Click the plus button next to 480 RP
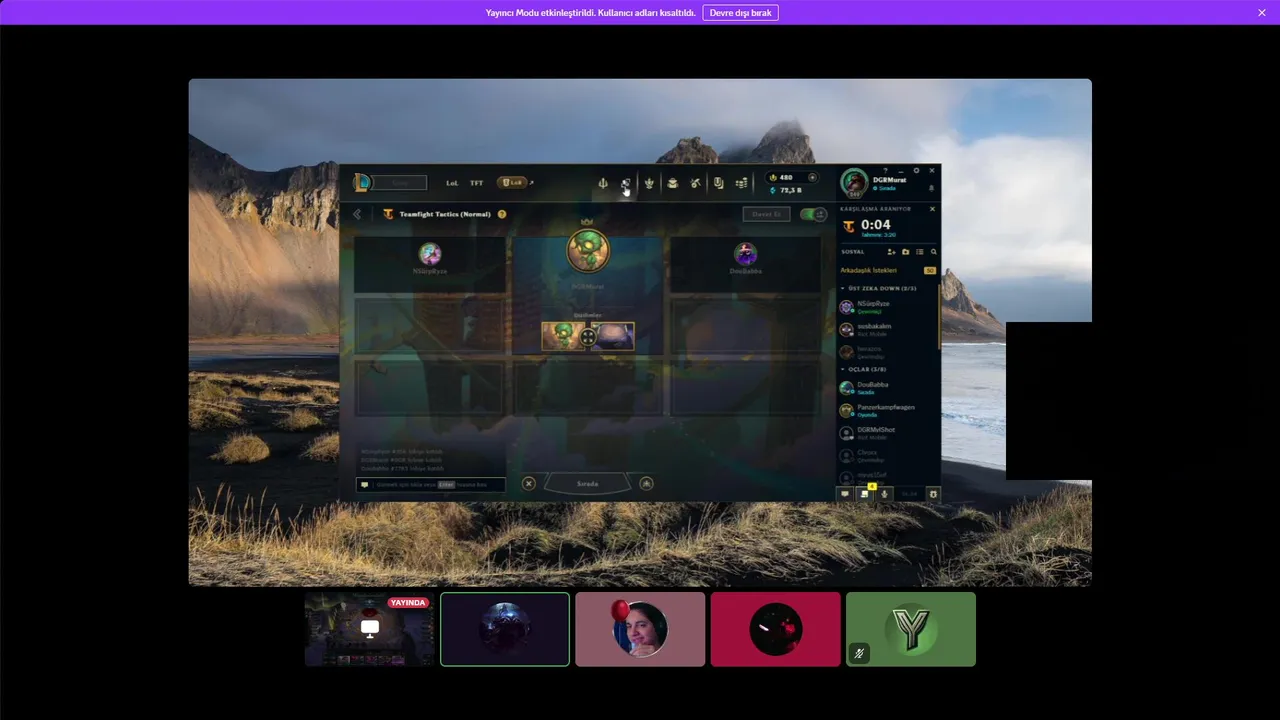Viewport: 1280px width, 720px height. pyautogui.click(x=812, y=178)
